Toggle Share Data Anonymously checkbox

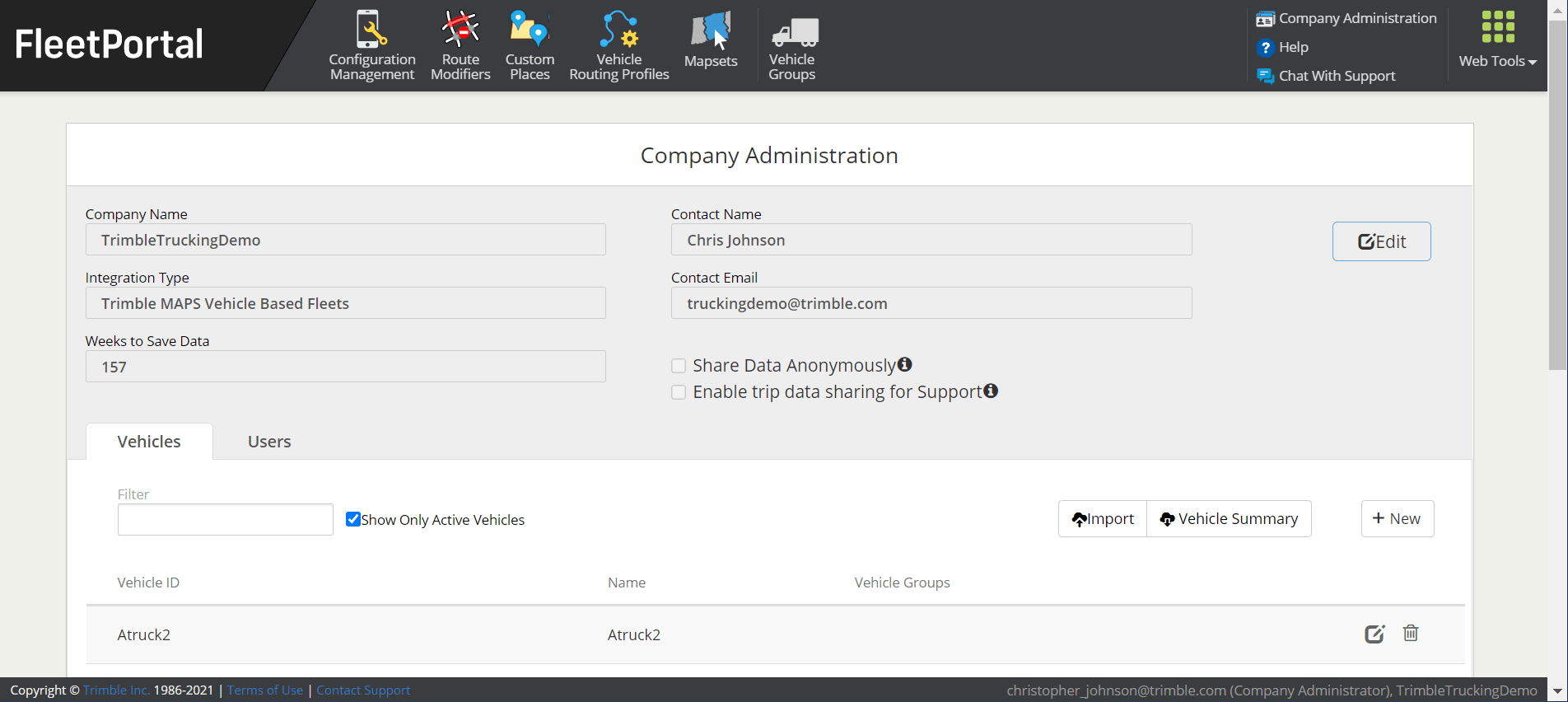679,366
